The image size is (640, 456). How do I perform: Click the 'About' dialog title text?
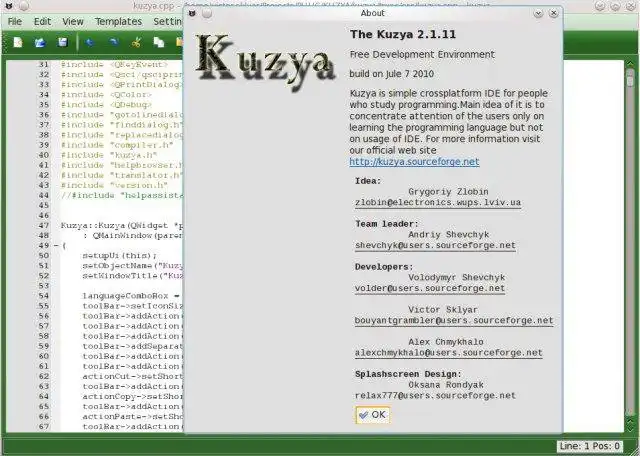pos(373,13)
